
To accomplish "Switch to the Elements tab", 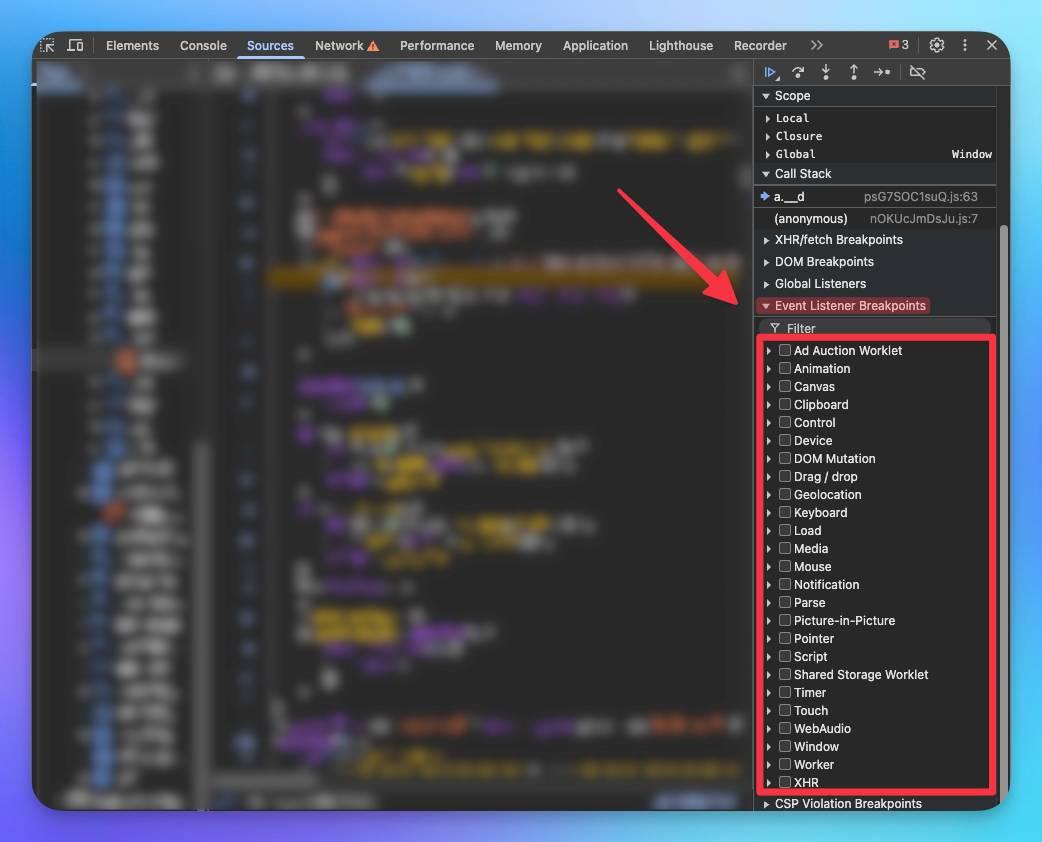I will (132, 46).
